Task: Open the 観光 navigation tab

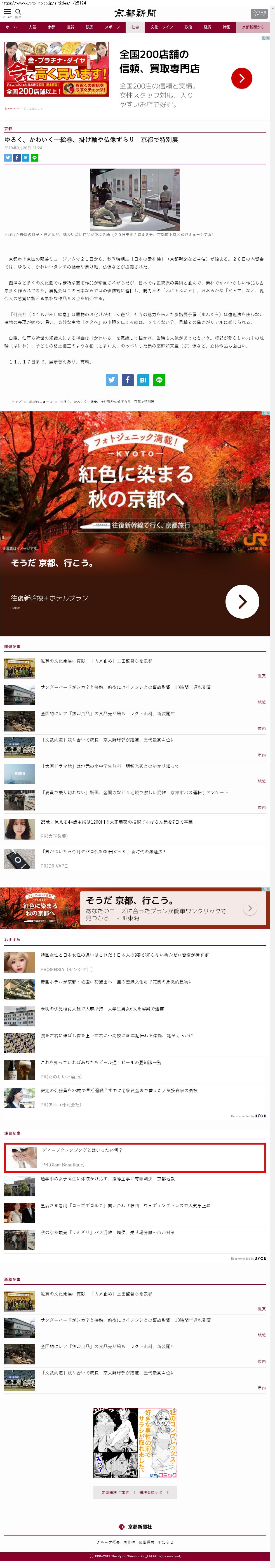Action: 90,27
